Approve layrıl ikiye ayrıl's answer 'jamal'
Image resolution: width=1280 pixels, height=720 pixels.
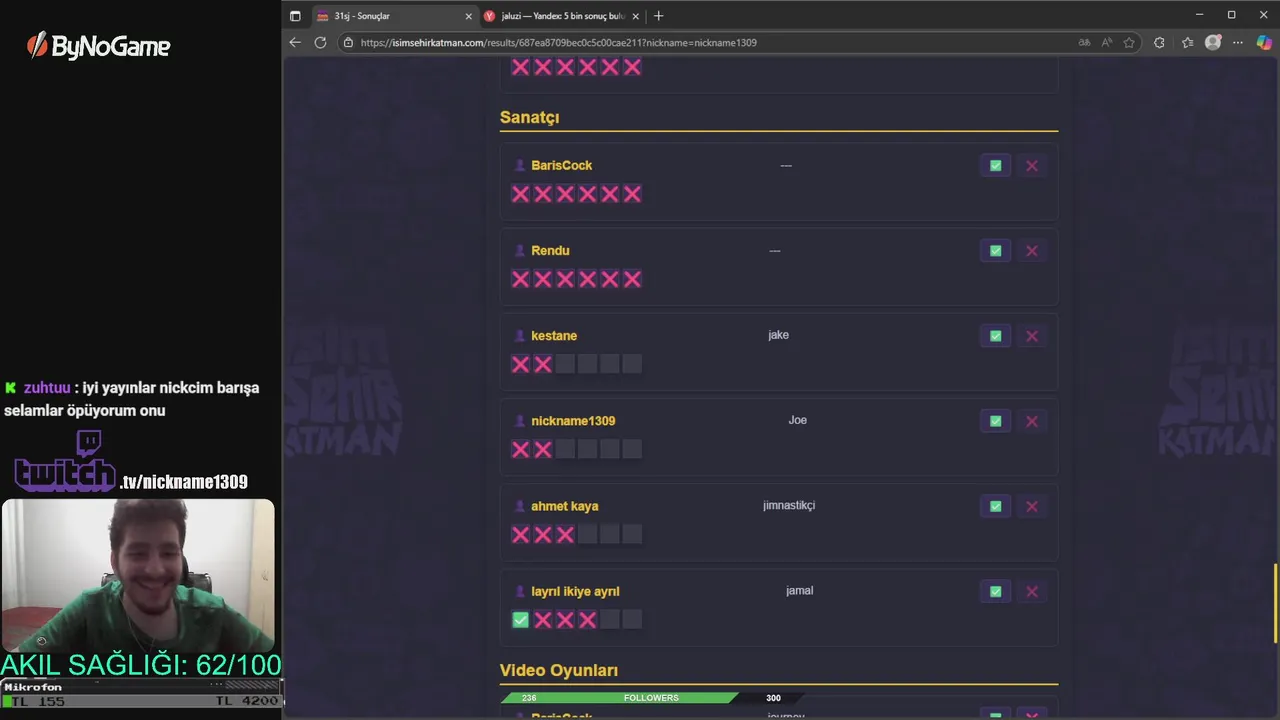[995, 591]
